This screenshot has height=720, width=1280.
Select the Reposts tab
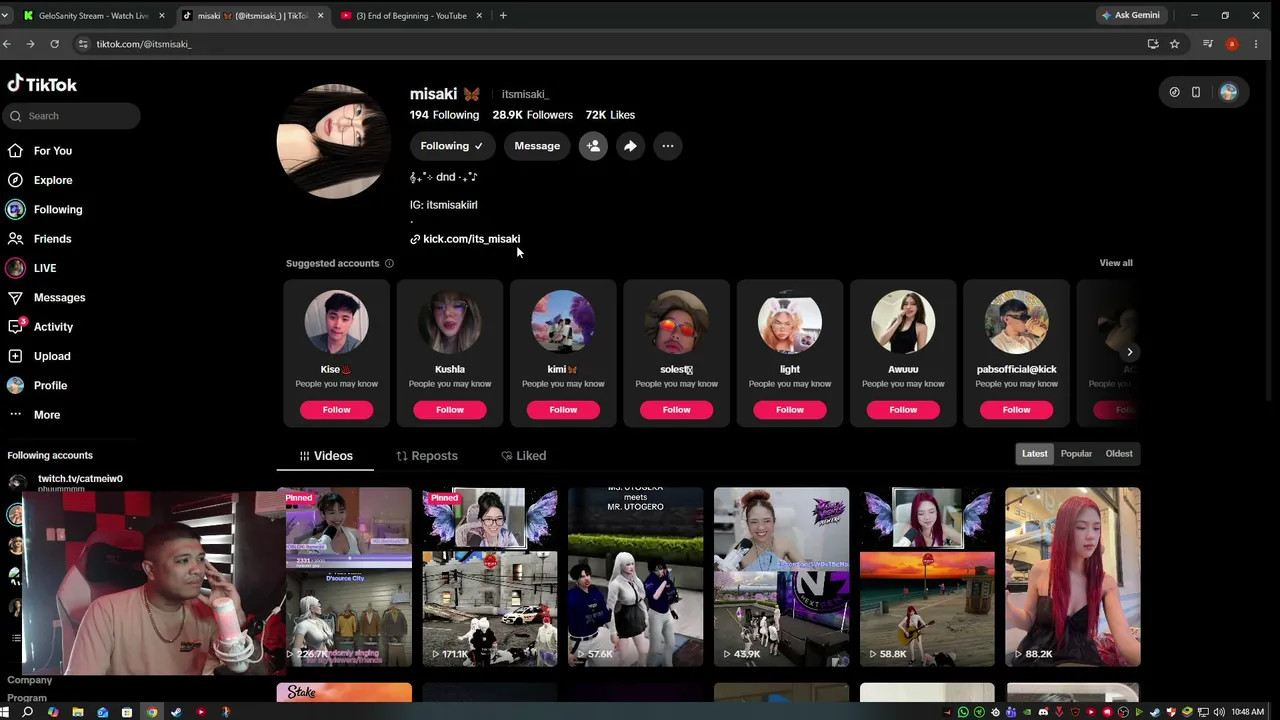pos(427,456)
